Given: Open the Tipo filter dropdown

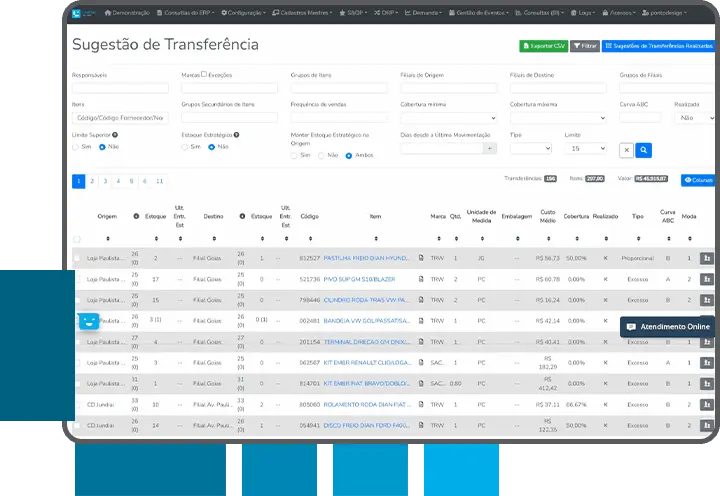Looking at the screenshot, I should (530, 148).
